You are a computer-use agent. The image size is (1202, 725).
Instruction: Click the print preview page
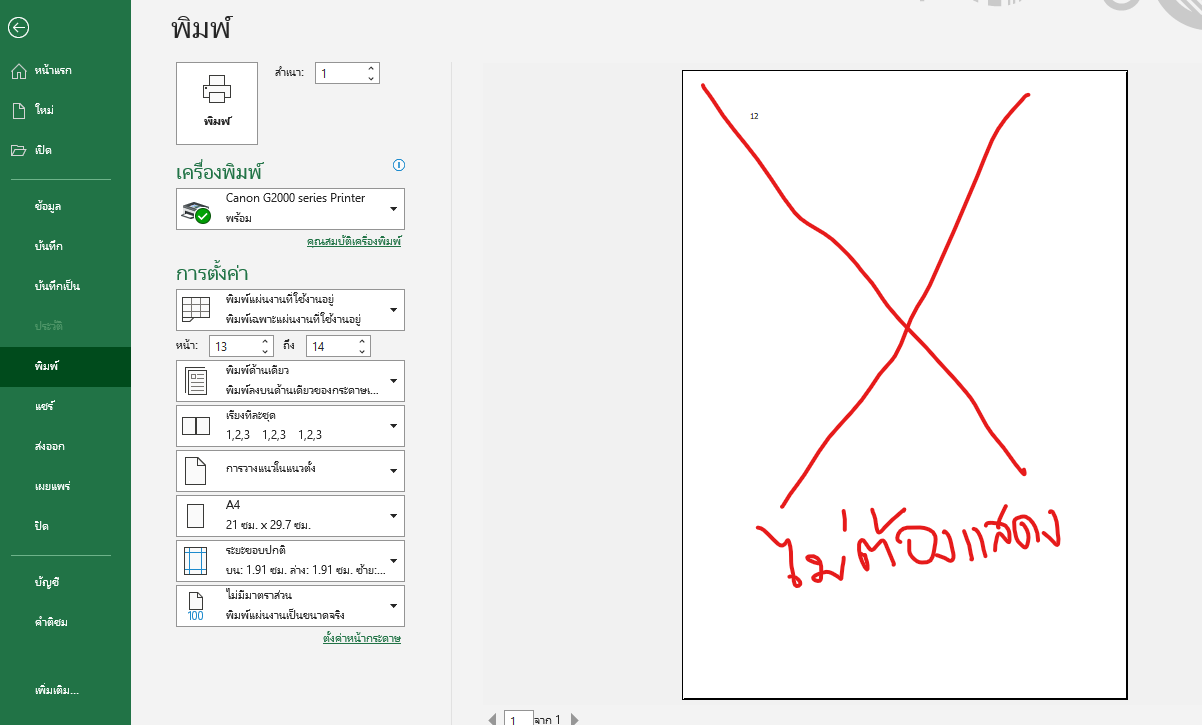pos(905,385)
